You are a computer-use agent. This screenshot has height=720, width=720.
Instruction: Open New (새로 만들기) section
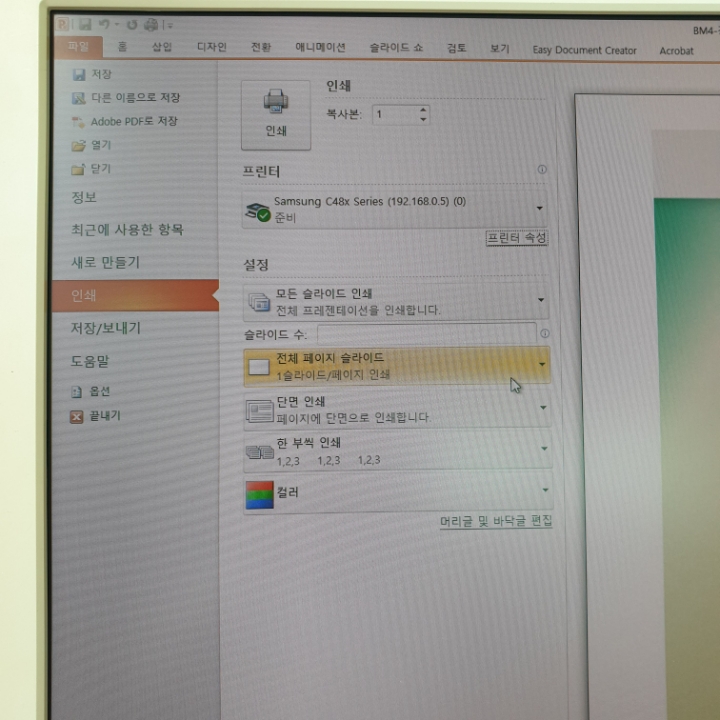click(105, 262)
